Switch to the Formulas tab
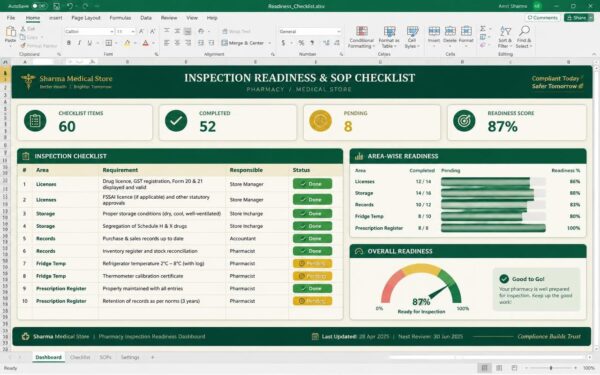 [x=120, y=18]
